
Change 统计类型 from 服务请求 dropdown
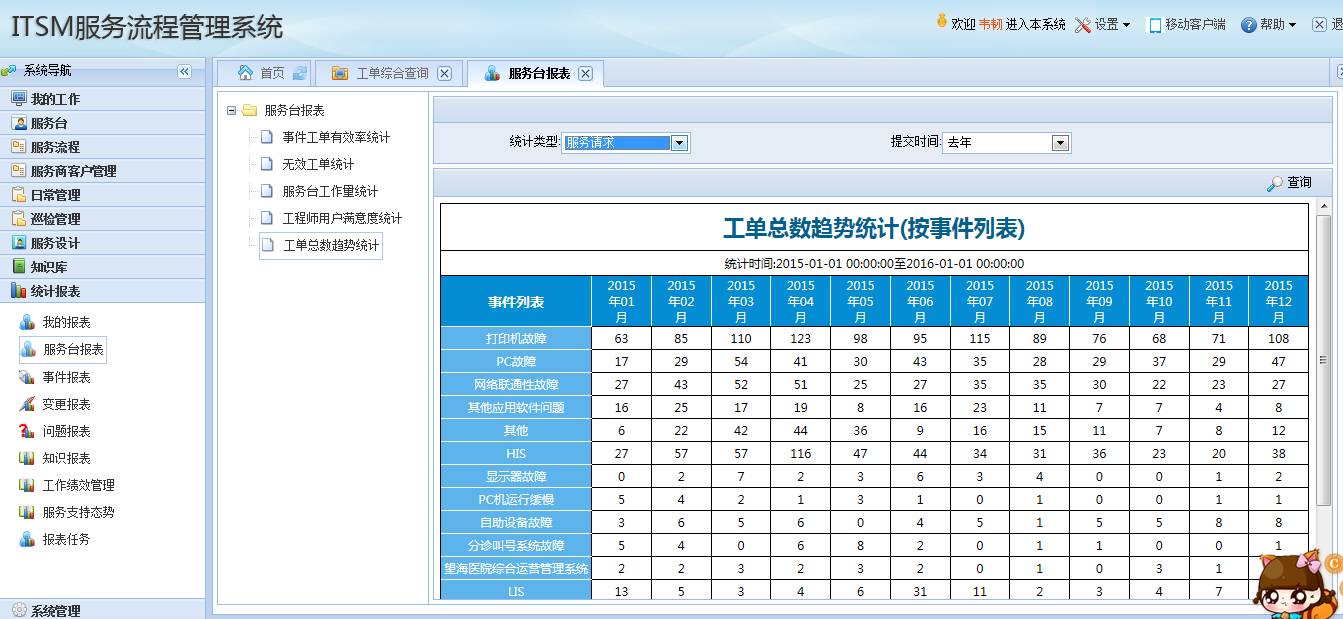680,142
